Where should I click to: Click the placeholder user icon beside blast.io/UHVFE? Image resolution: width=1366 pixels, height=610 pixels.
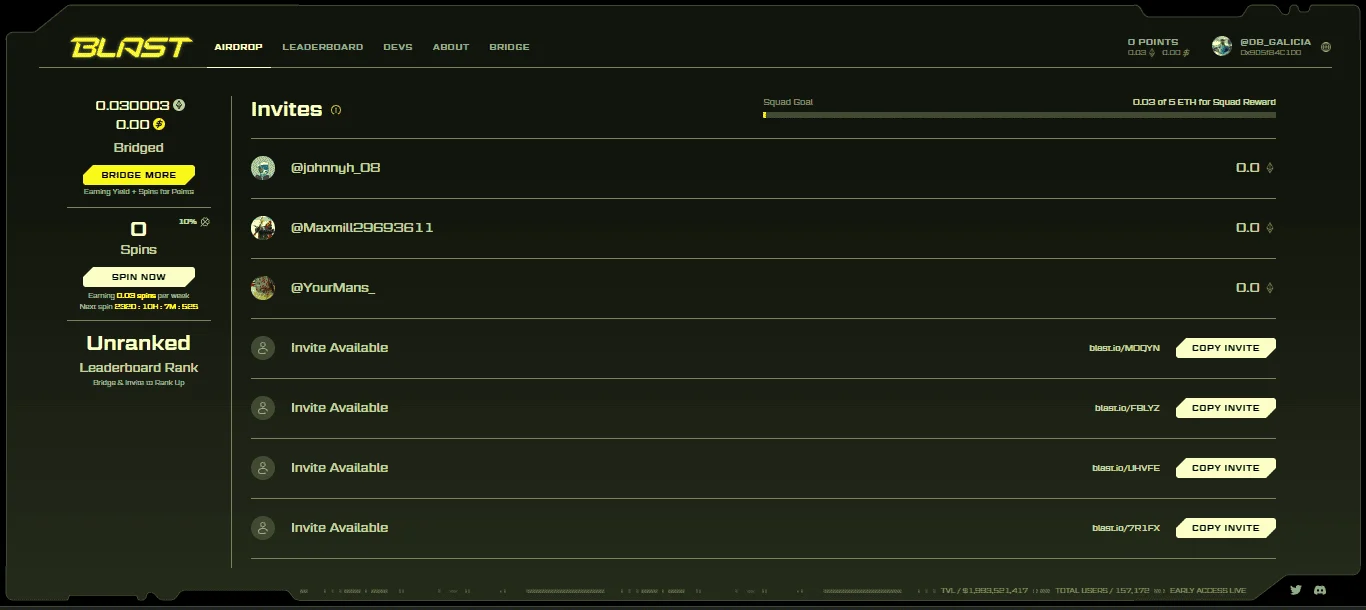click(x=263, y=468)
